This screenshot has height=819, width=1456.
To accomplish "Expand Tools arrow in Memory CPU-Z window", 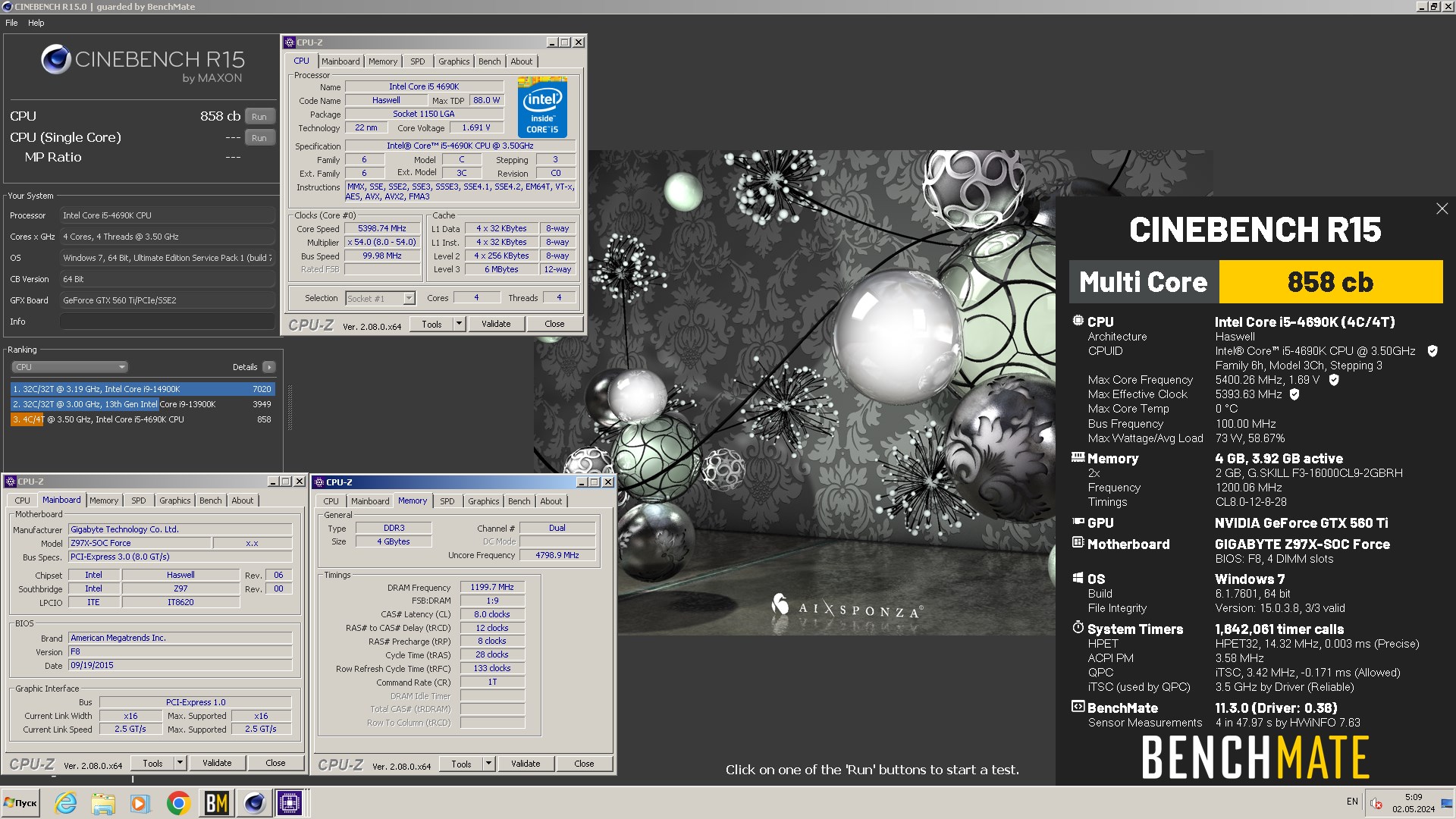I will coord(488,764).
